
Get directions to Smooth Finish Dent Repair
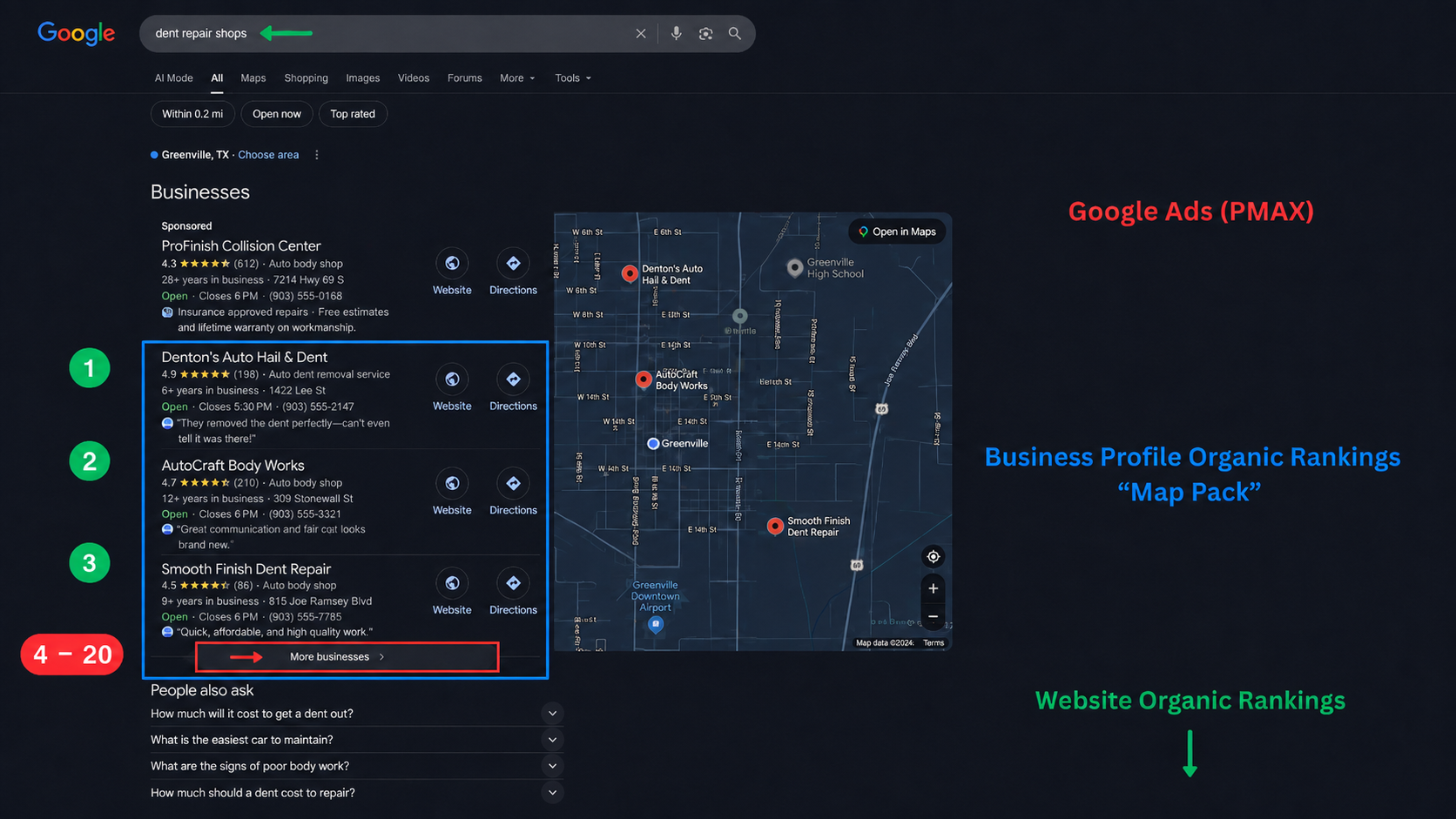coord(513,583)
